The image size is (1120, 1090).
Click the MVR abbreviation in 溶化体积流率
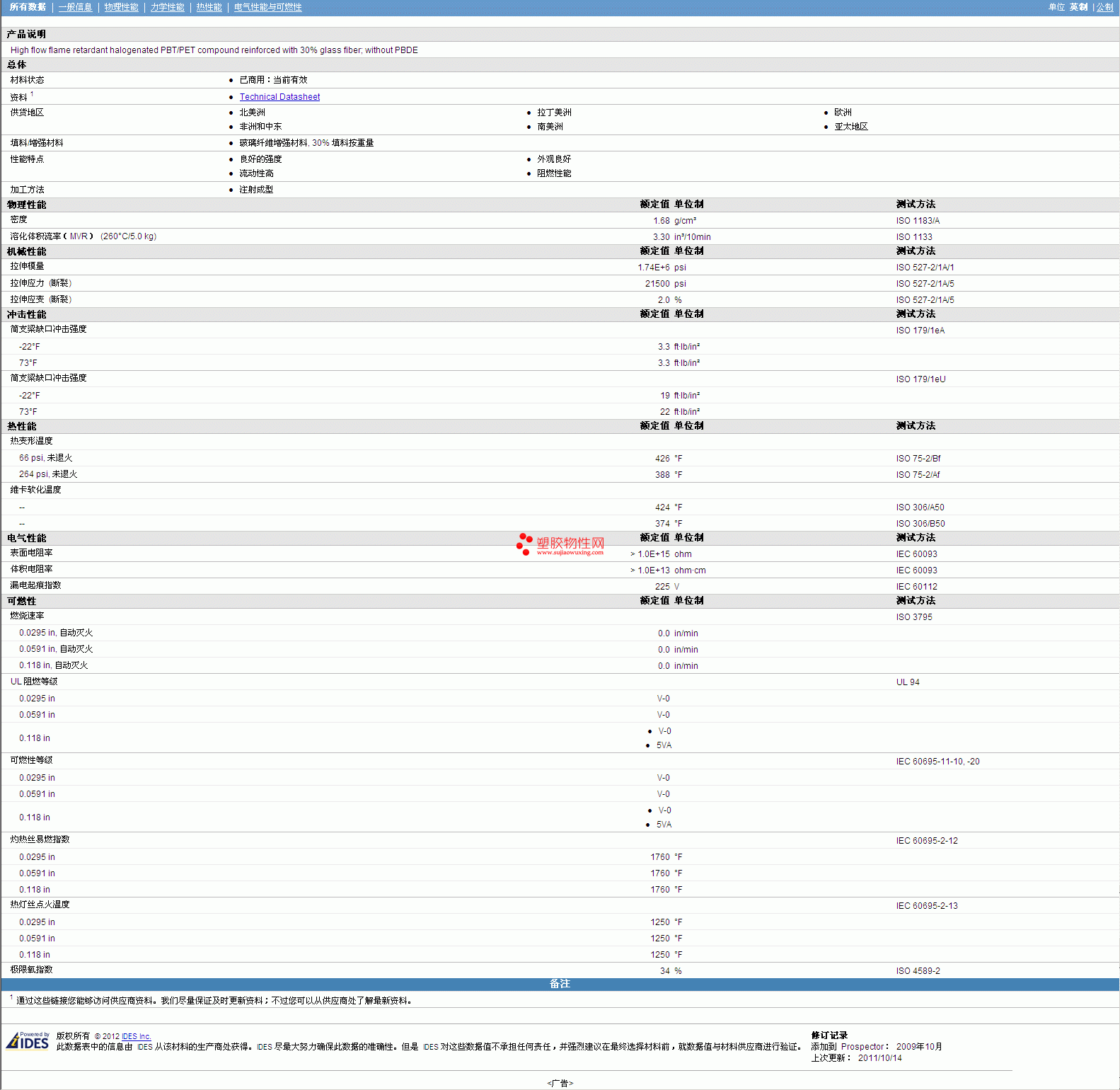(x=79, y=236)
